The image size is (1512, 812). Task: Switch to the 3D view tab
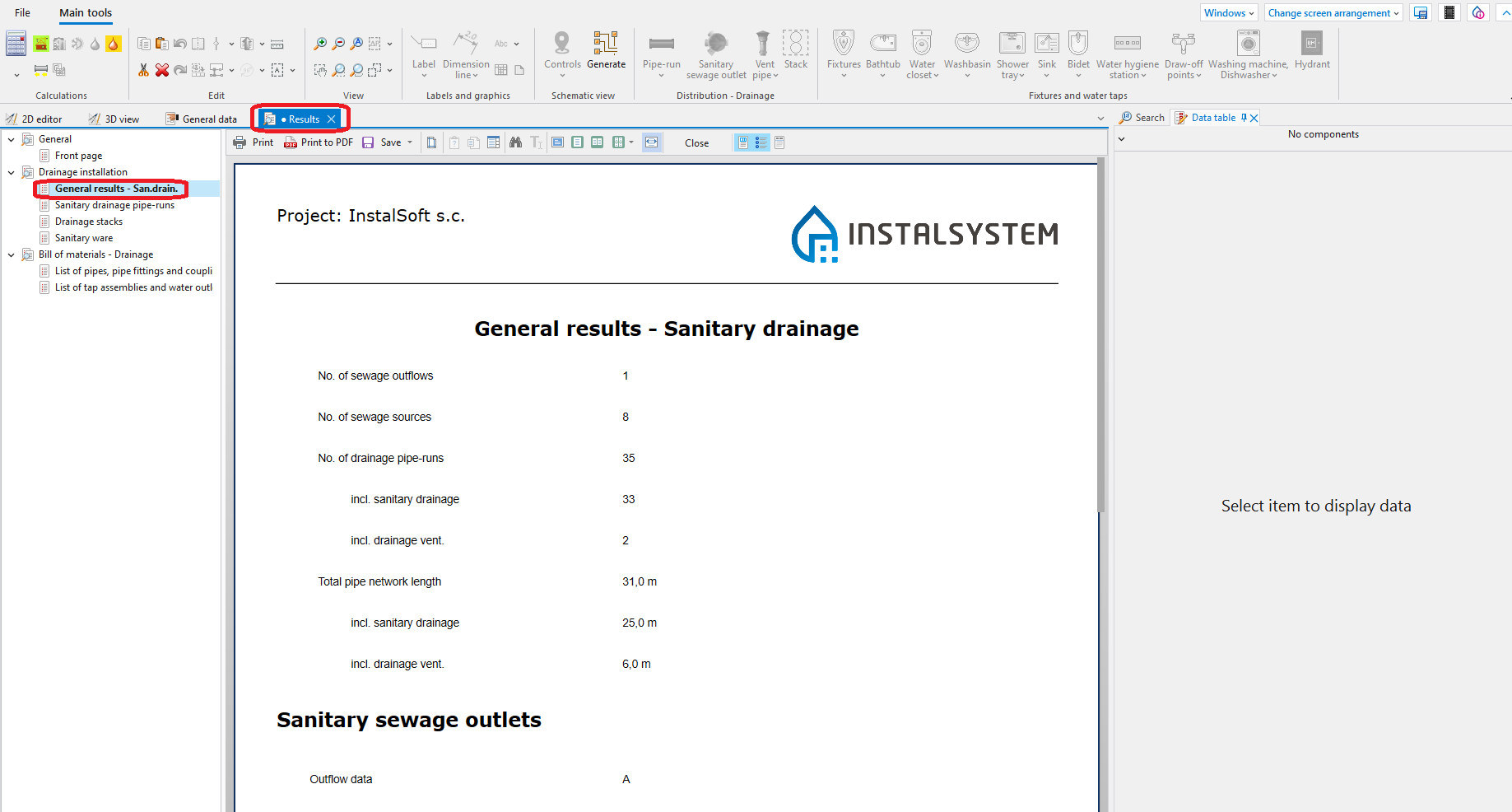[x=114, y=119]
